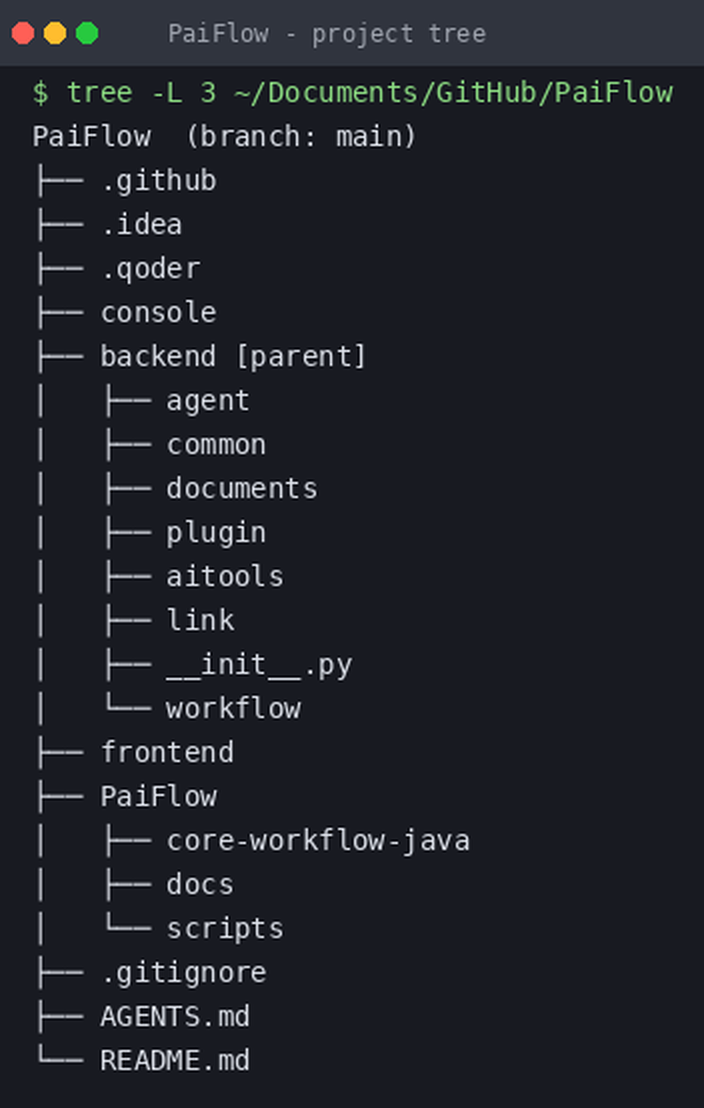
Task: Click the core-workflow-java entry
Action: [x=318, y=840]
